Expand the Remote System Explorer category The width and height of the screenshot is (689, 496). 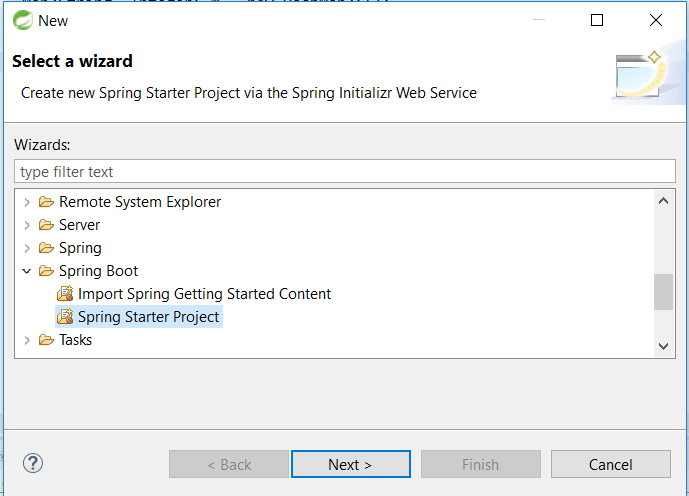(x=27, y=202)
